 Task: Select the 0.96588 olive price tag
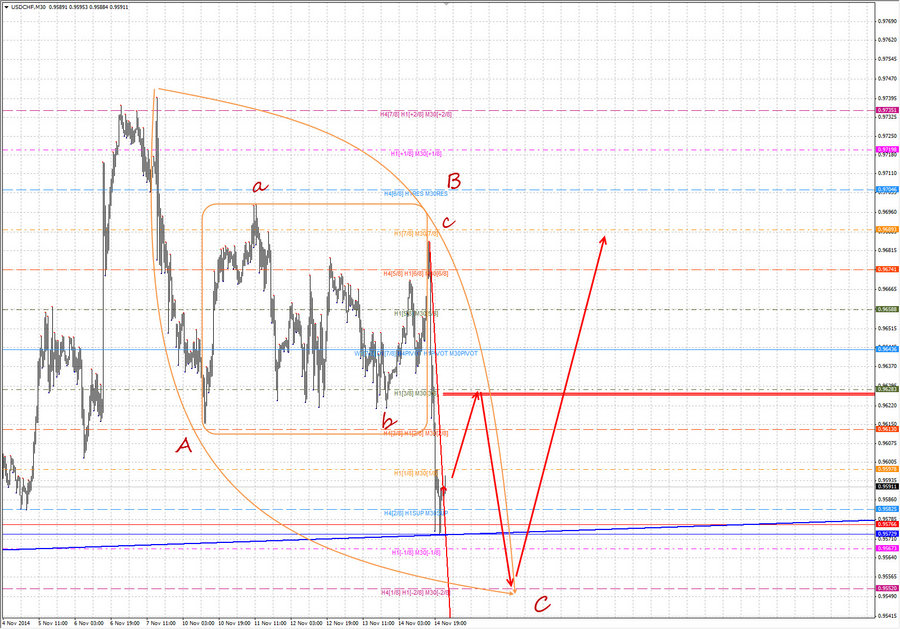887,309
